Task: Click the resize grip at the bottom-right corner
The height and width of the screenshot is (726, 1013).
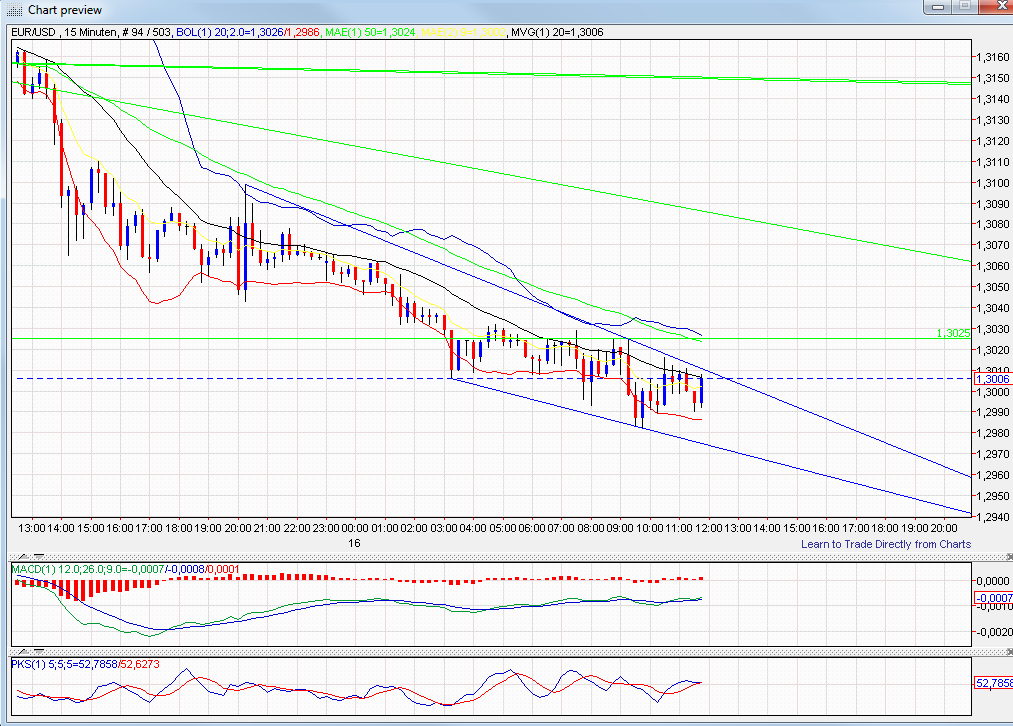Action: point(1007,720)
